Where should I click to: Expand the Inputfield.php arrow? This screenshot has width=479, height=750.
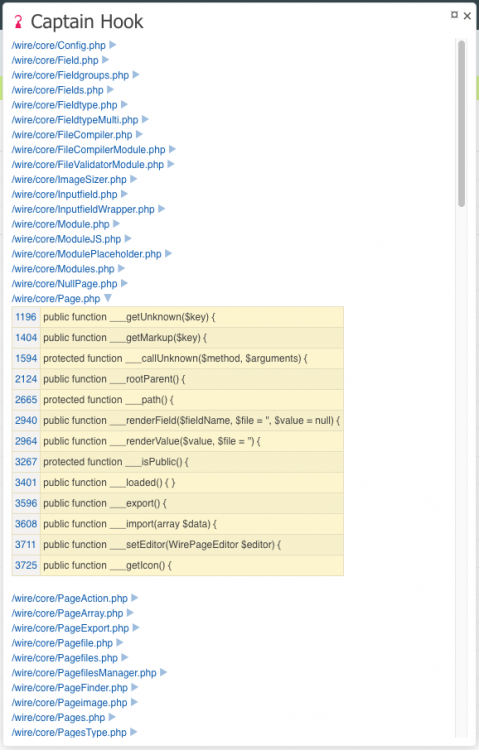124,194
